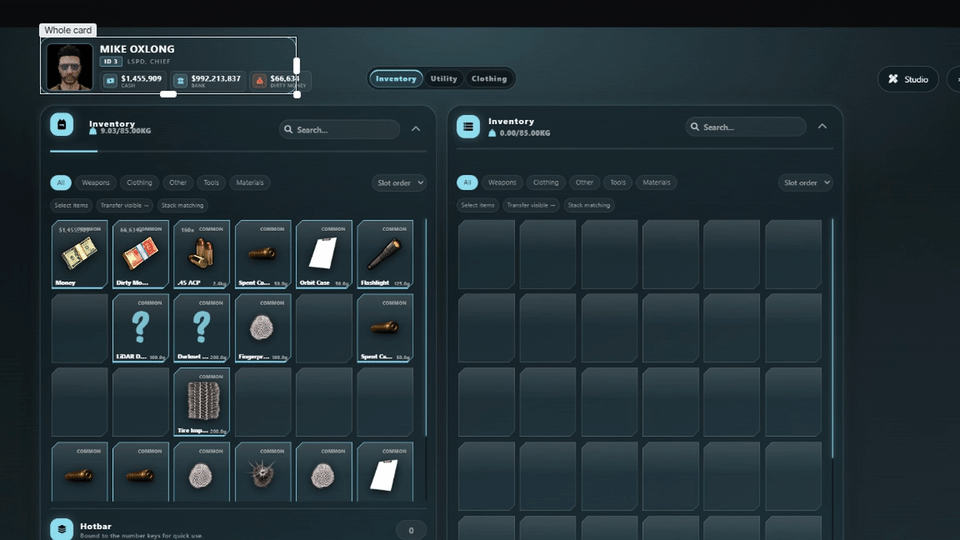Click Stack matching in the 0.00KG inventory
Screen dimensions: 960x540
click(x=589, y=206)
